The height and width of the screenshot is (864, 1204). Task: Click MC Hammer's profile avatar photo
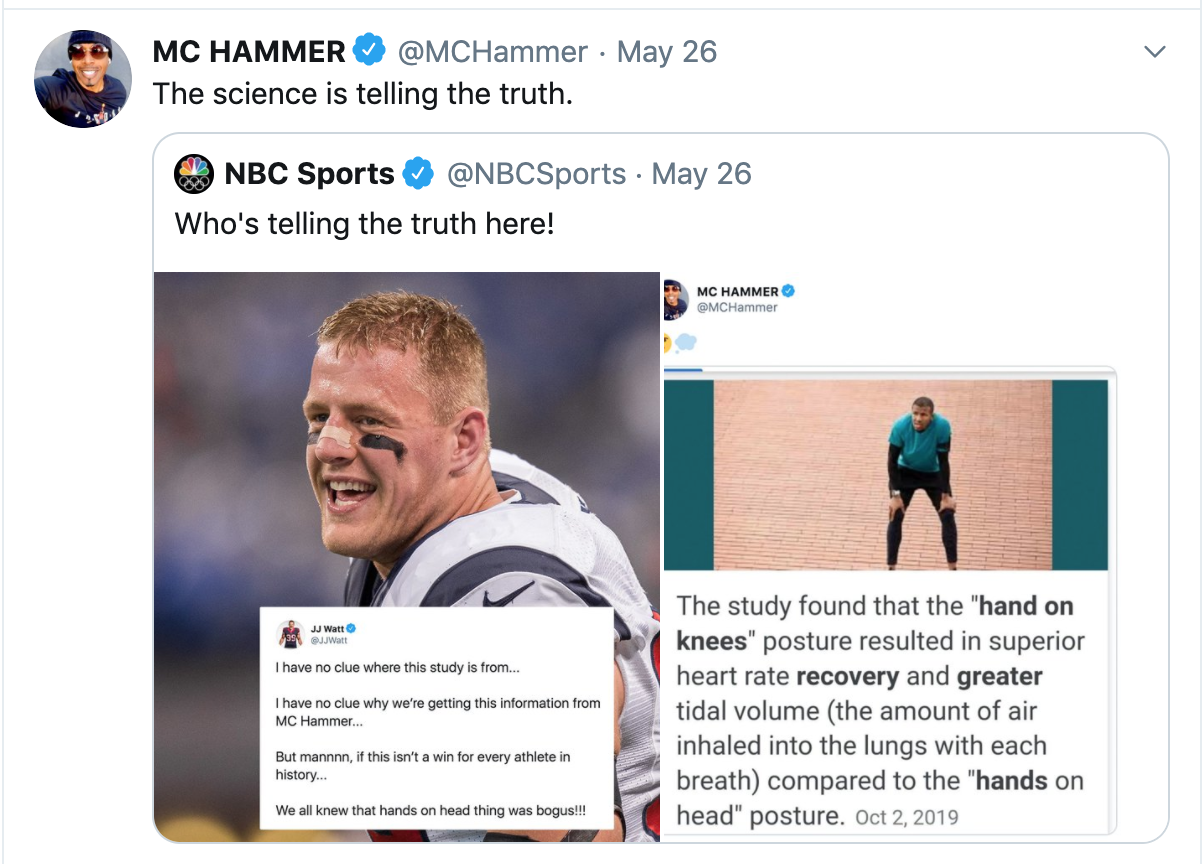pos(83,79)
